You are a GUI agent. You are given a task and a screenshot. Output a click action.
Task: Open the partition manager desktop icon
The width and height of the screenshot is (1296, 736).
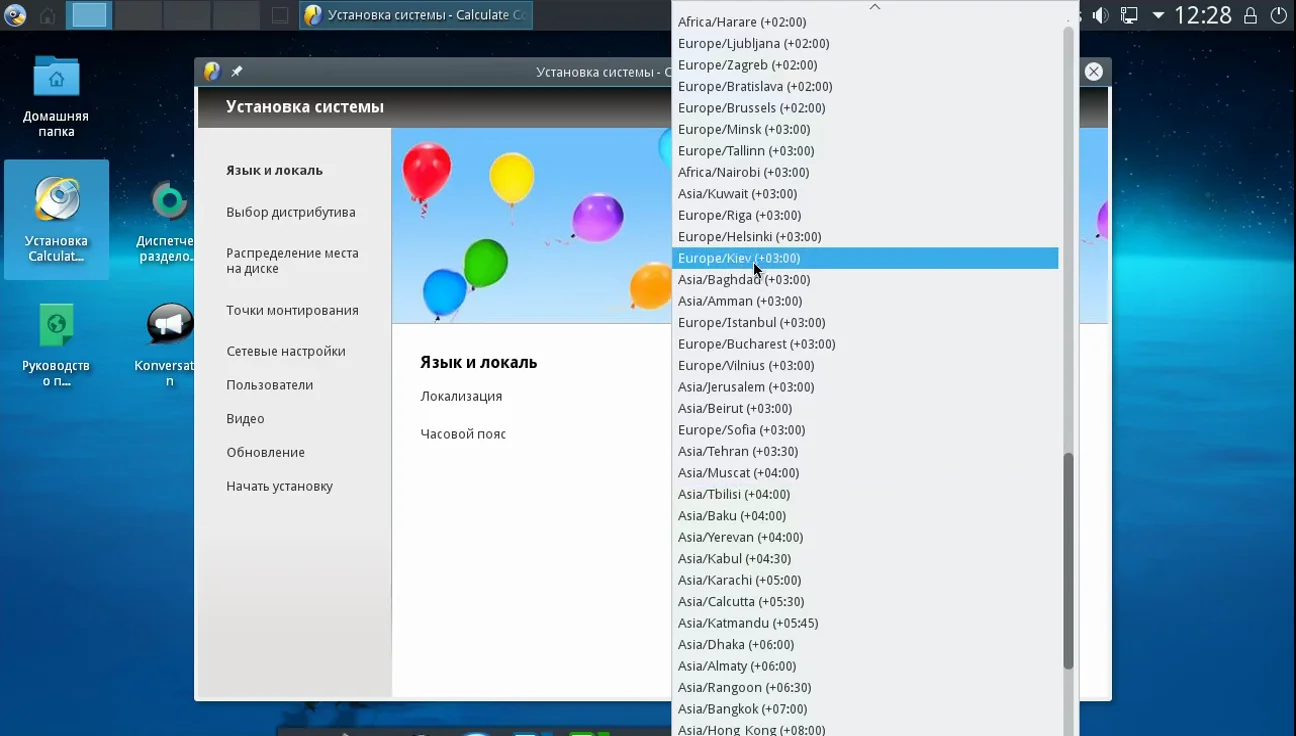click(x=169, y=220)
